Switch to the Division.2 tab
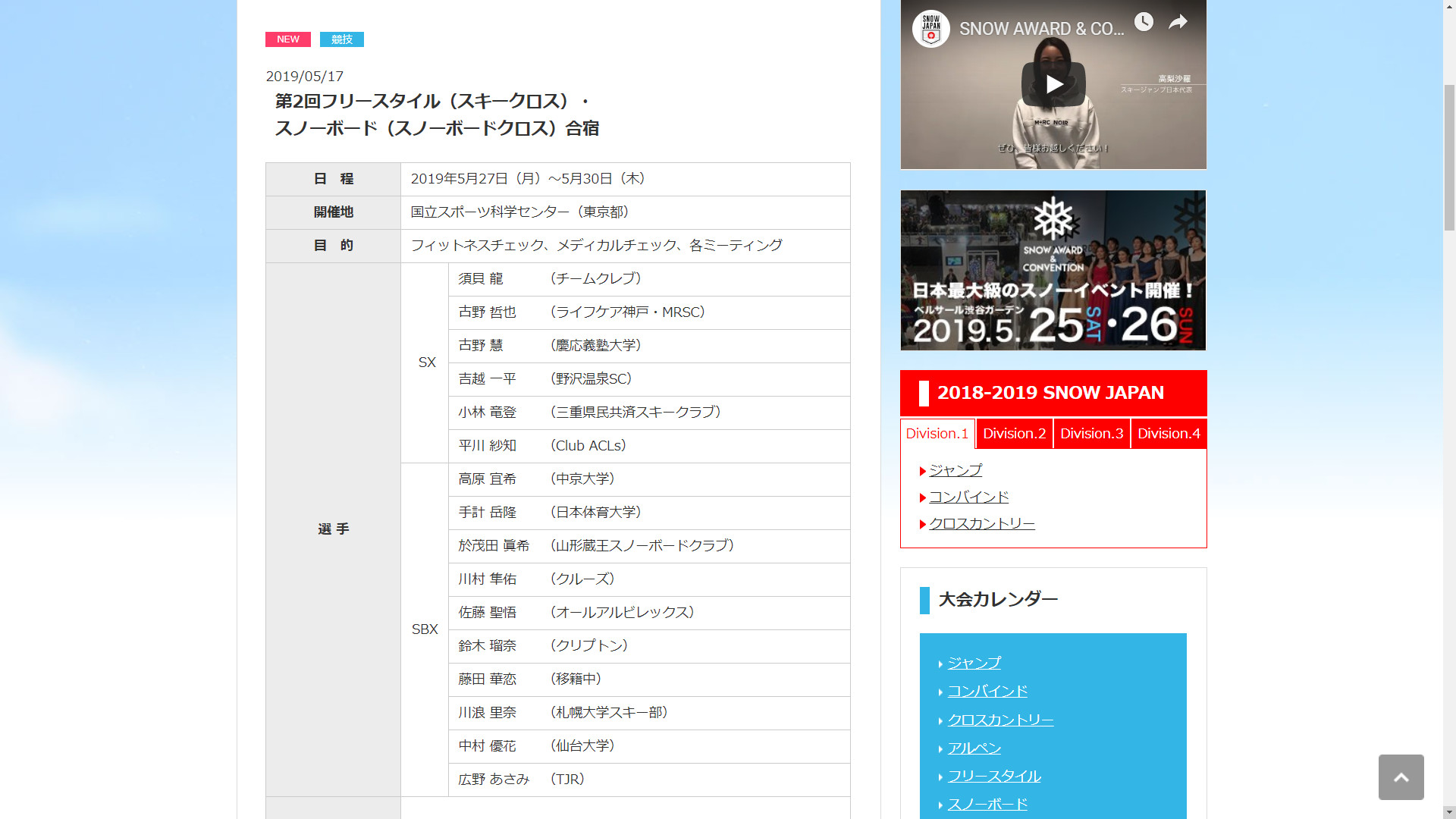The height and width of the screenshot is (819, 1456). (1014, 434)
